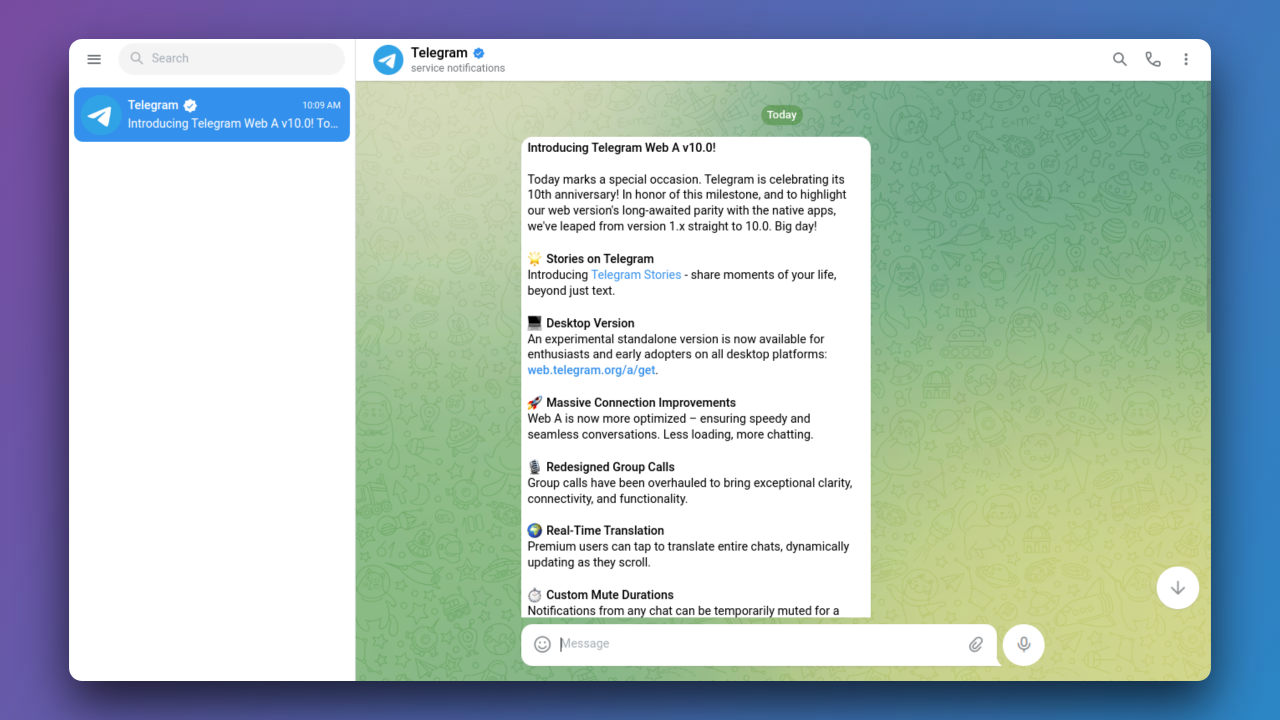The width and height of the screenshot is (1280, 720).
Task: Open the three-dot more actions menu
Action: pos(1186,59)
